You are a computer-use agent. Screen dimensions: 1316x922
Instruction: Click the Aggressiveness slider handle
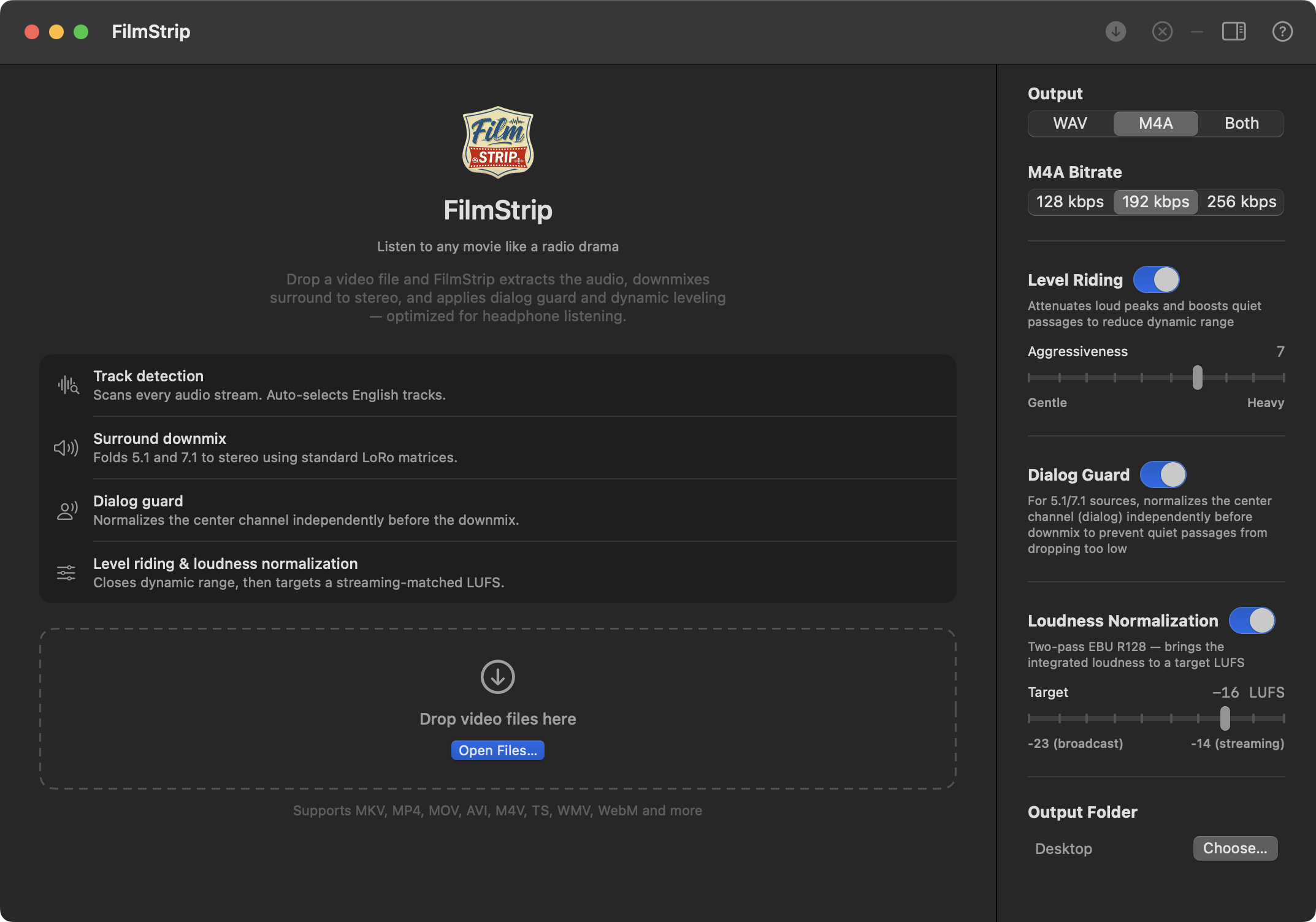coord(1197,378)
